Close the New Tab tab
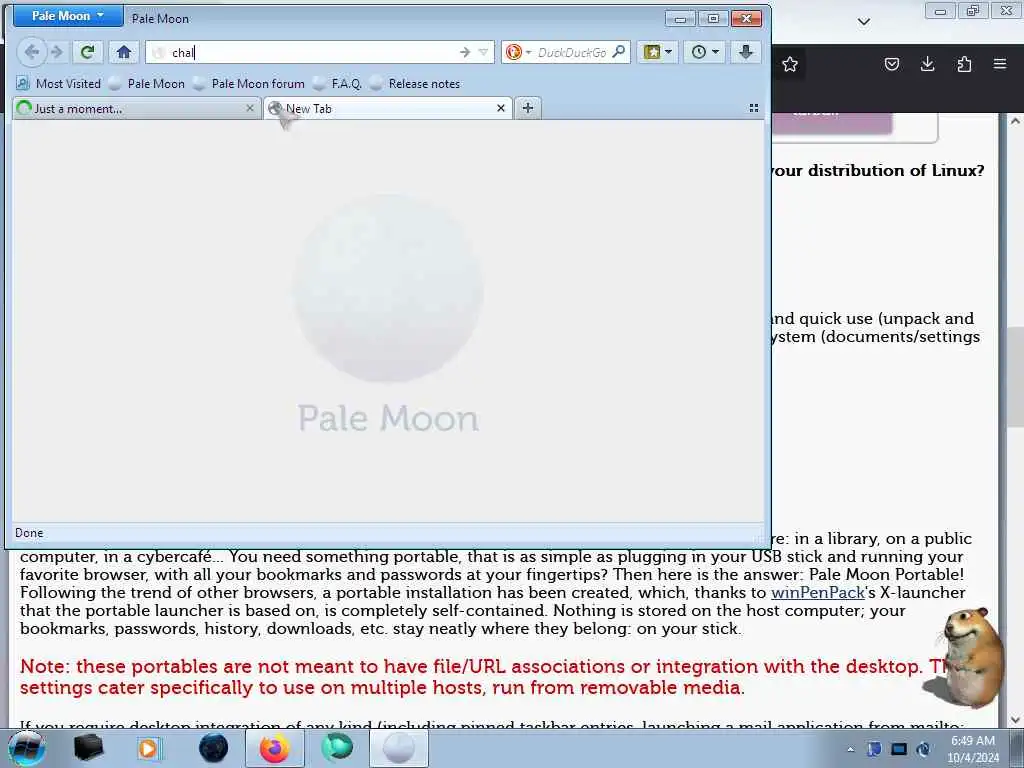This screenshot has width=1024, height=768. pos(501,108)
